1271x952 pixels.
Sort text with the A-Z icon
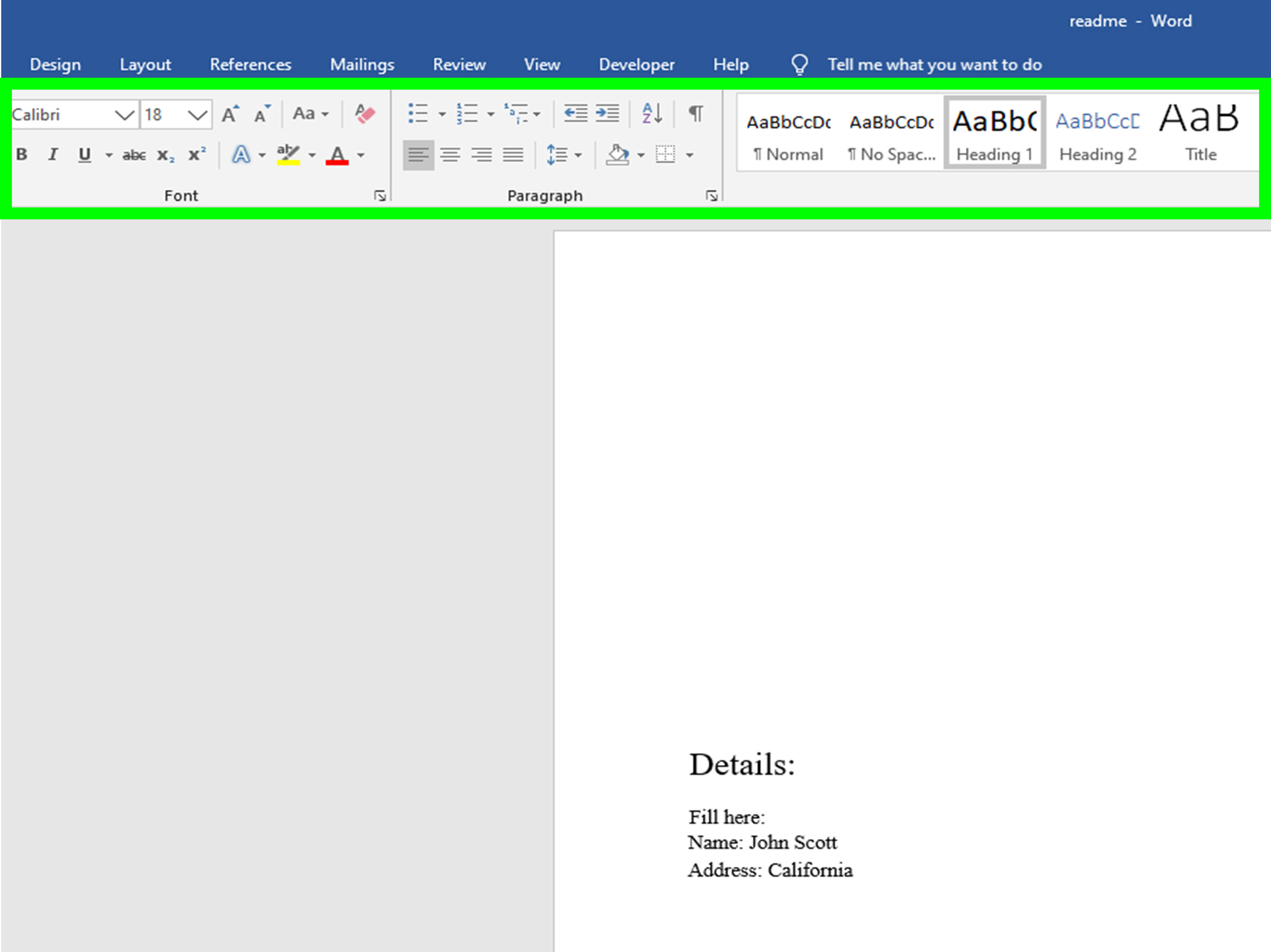coord(652,113)
